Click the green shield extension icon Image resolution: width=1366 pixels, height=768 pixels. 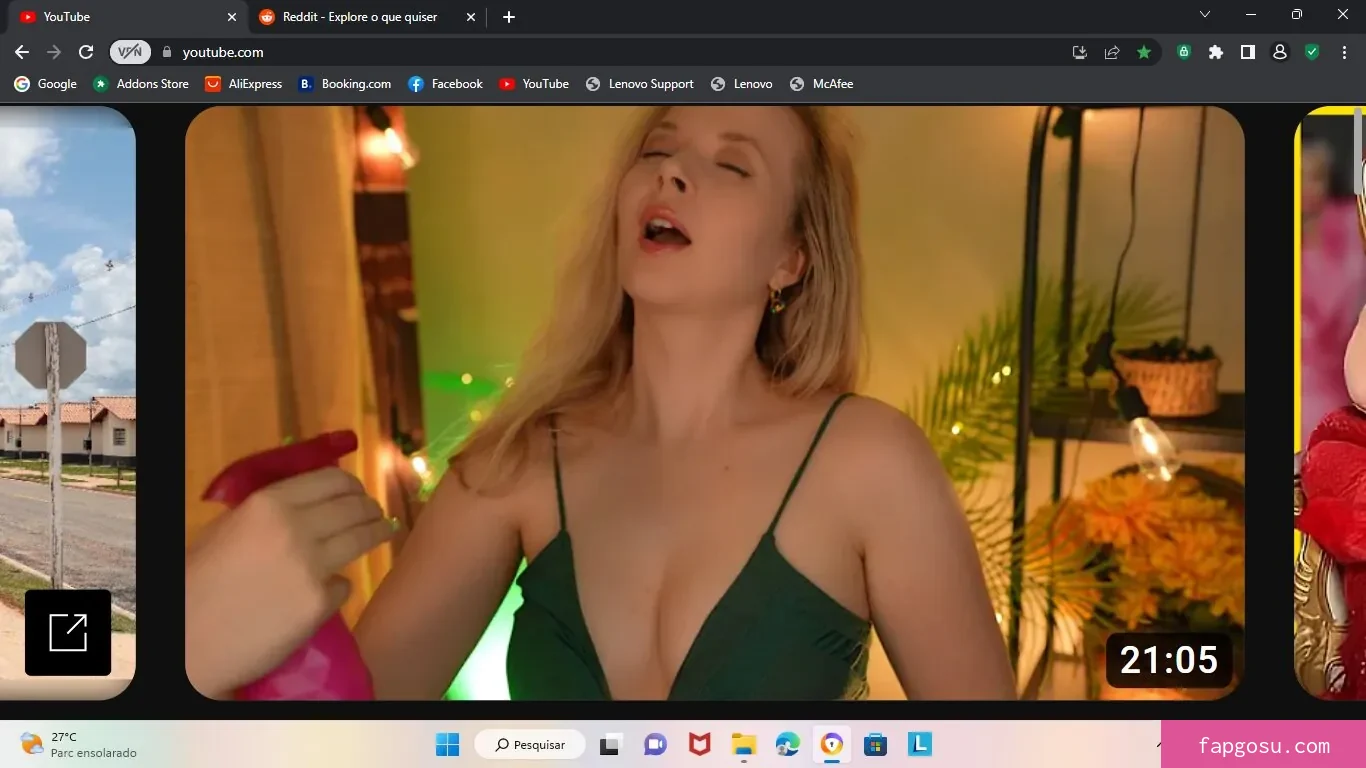pos(1312,52)
